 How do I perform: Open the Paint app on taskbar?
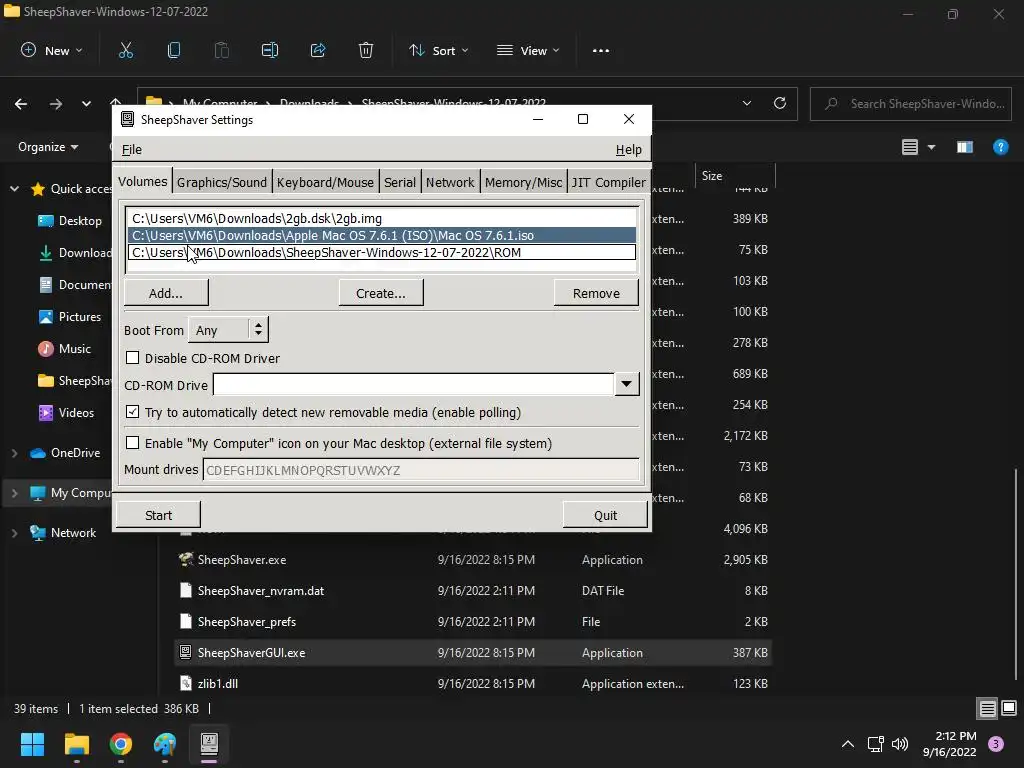click(x=165, y=744)
